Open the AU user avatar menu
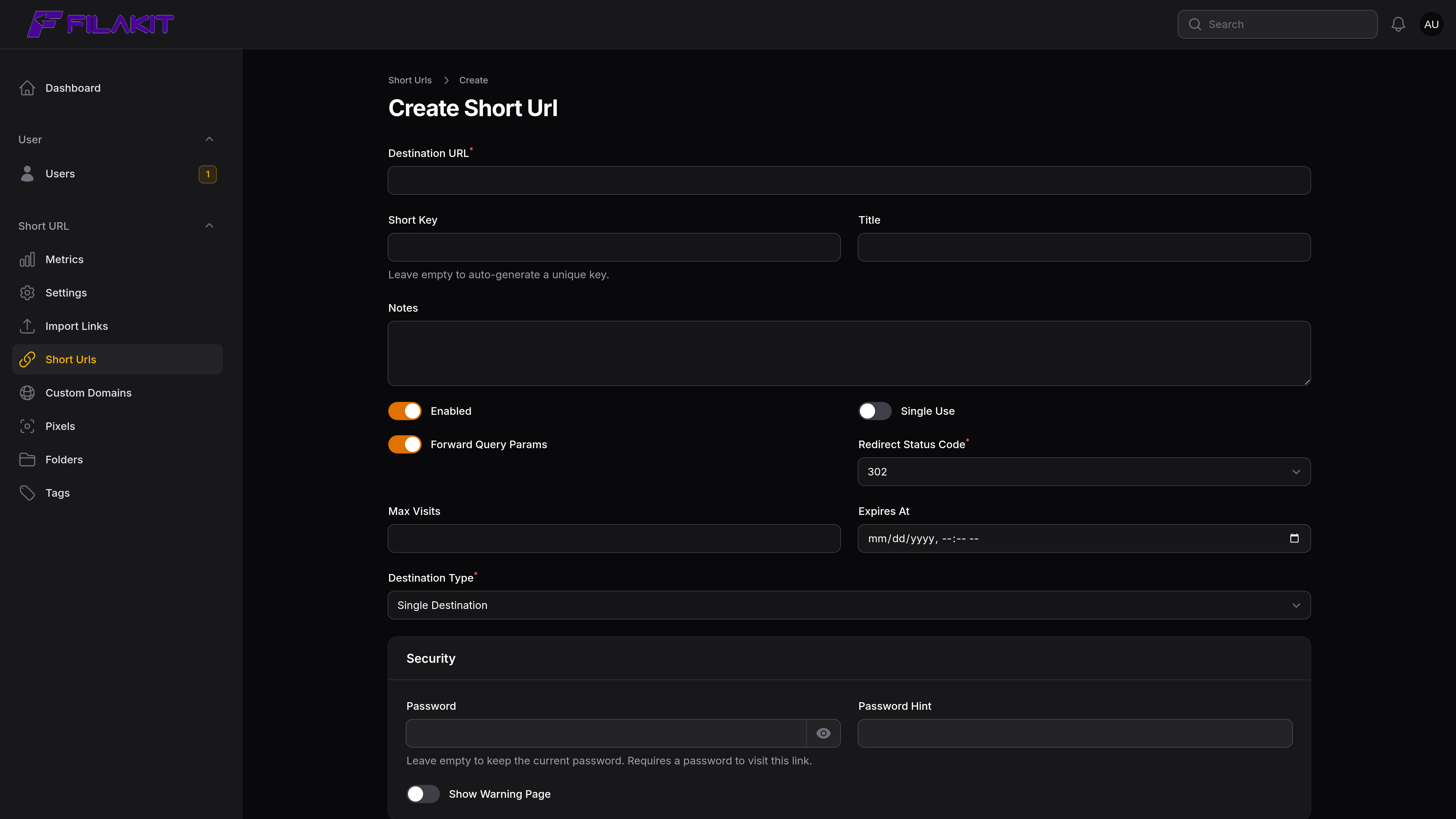This screenshot has height=819, width=1456. click(1431, 24)
